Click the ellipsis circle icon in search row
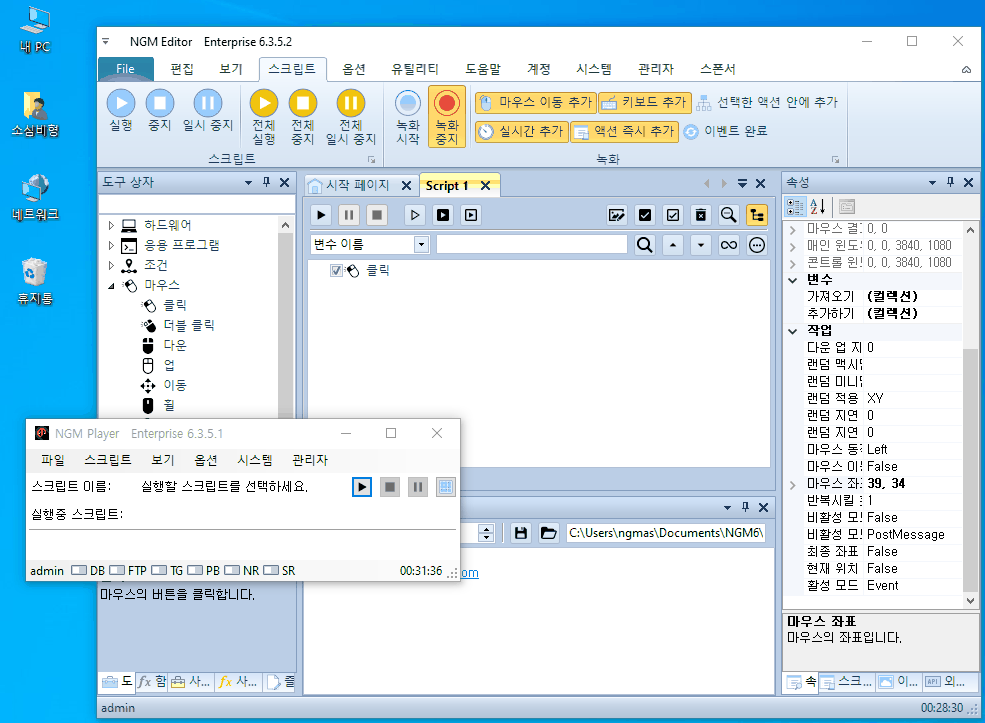Screen dimensions: 985x723 click(x=757, y=244)
